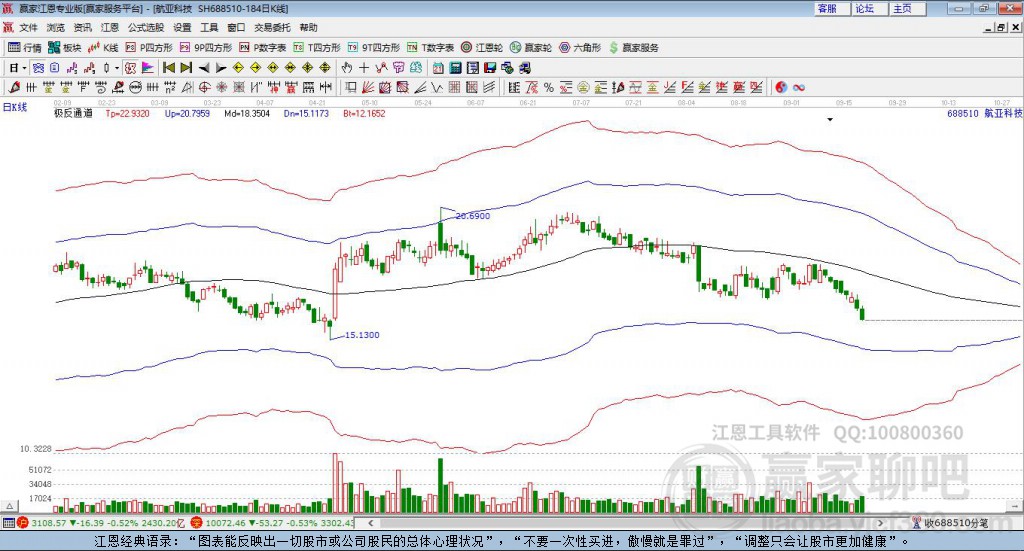1024x551 pixels.
Task: Select the hand pan tool
Action: pyautogui.click(x=347, y=68)
